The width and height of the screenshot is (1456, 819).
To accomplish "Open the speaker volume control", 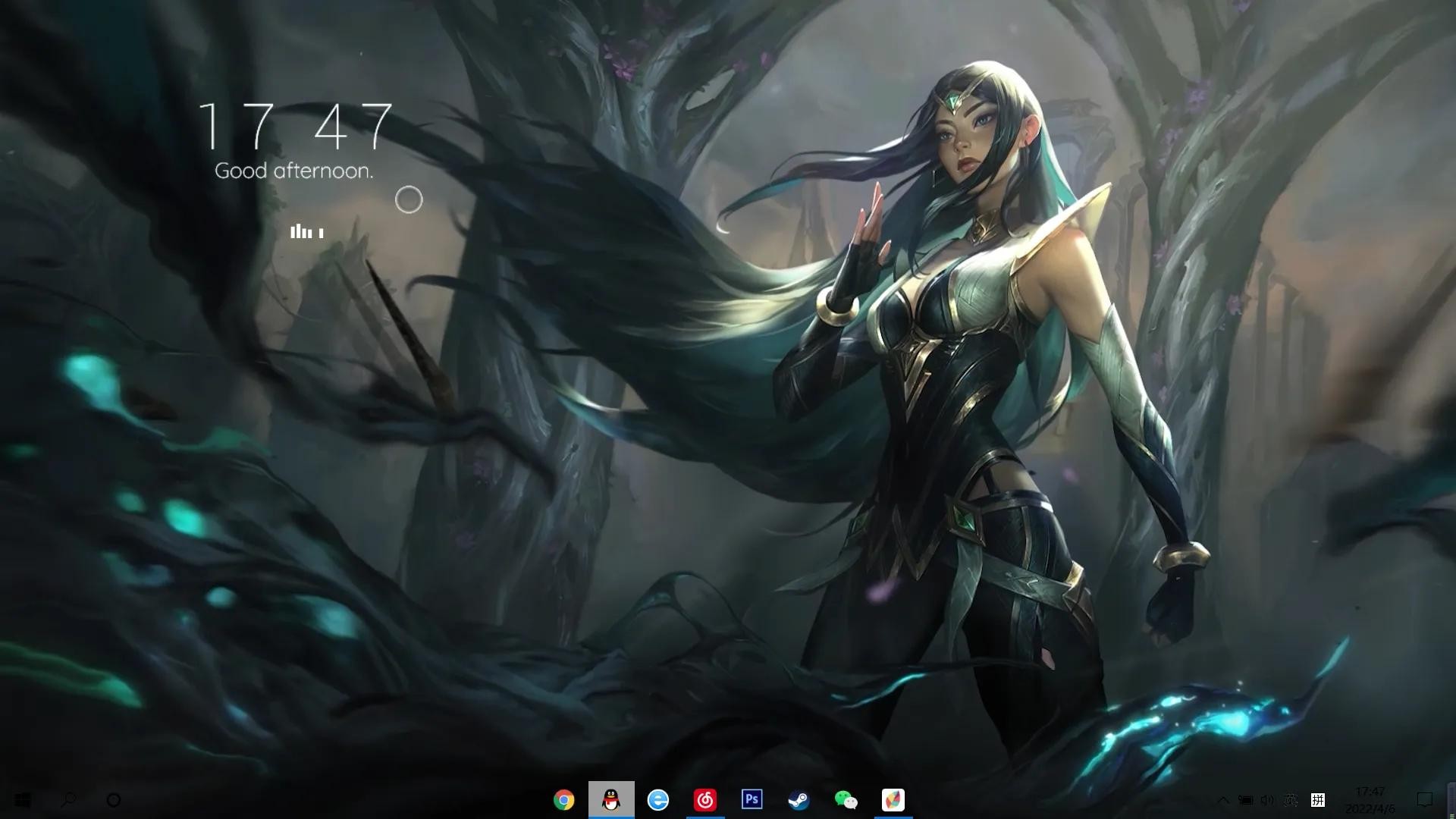I will tap(1267, 800).
